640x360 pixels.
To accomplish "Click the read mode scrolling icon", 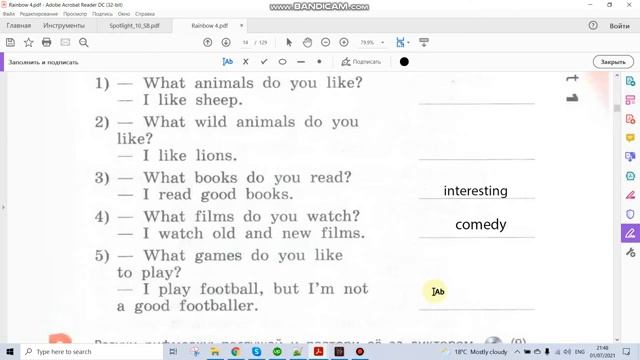I will click(x=424, y=42).
